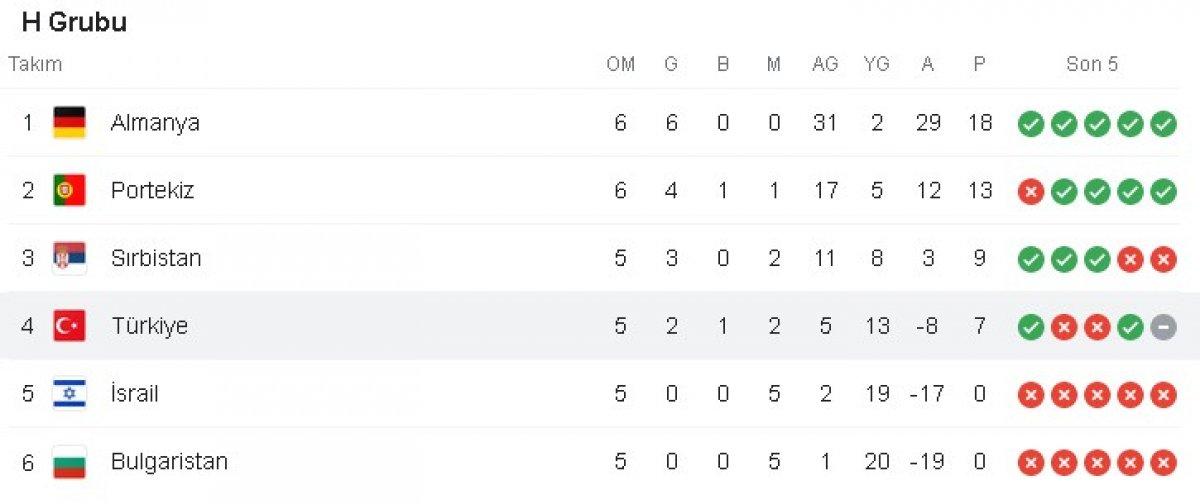
Task: Click the Takım column header
Action: coord(35,64)
